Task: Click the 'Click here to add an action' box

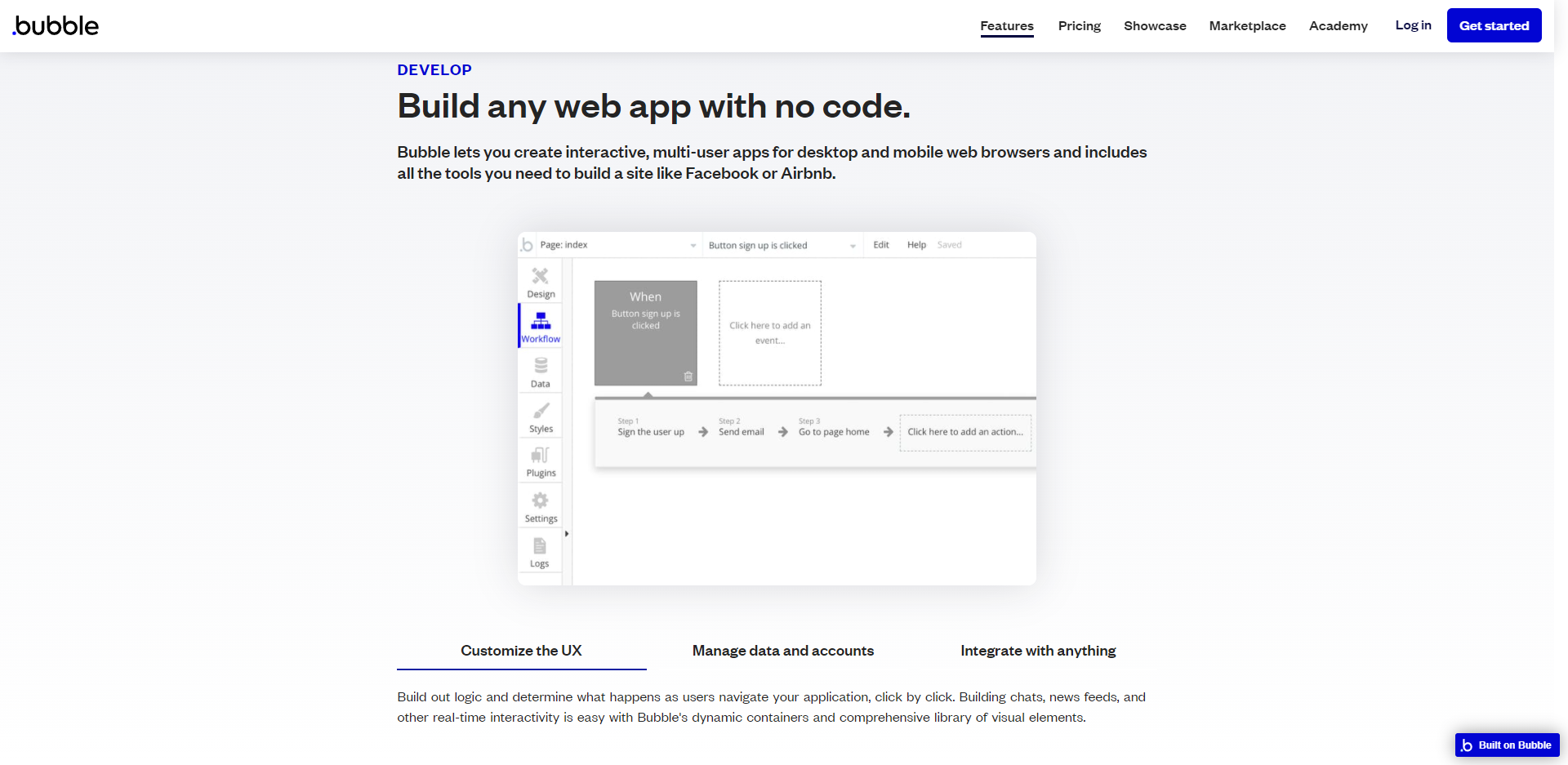Action: pyautogui.click(x=964, y=432)
